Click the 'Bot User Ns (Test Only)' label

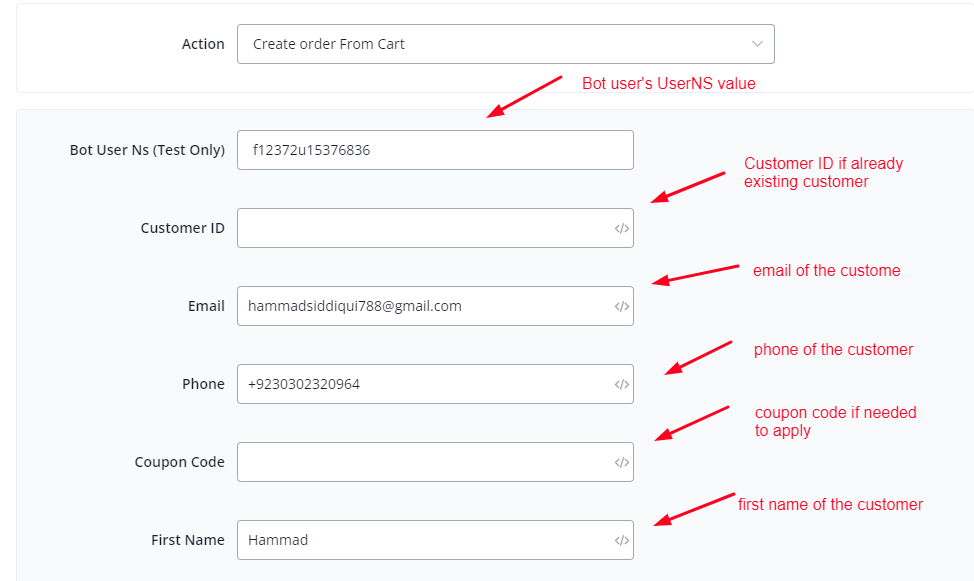(x=147, y=150)
